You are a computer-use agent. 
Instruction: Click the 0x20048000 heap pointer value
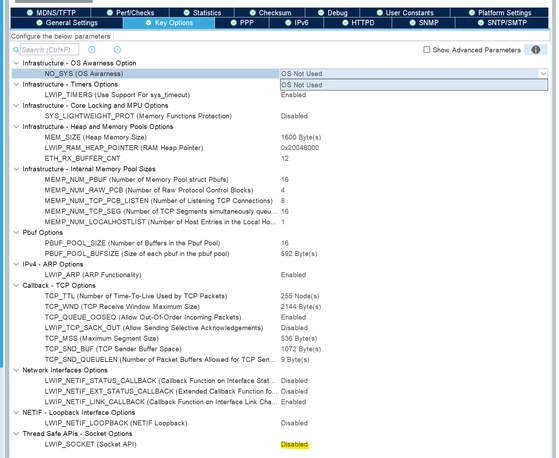pyautogui.click(x=300, y=148)
